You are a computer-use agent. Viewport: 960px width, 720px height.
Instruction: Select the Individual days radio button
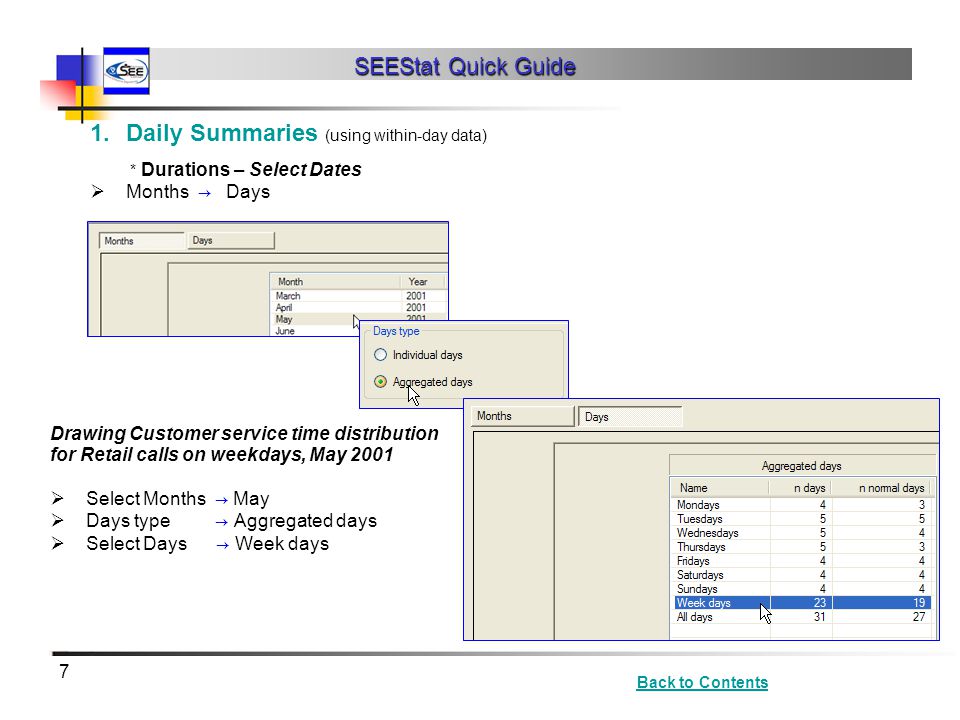click(380, 355)
